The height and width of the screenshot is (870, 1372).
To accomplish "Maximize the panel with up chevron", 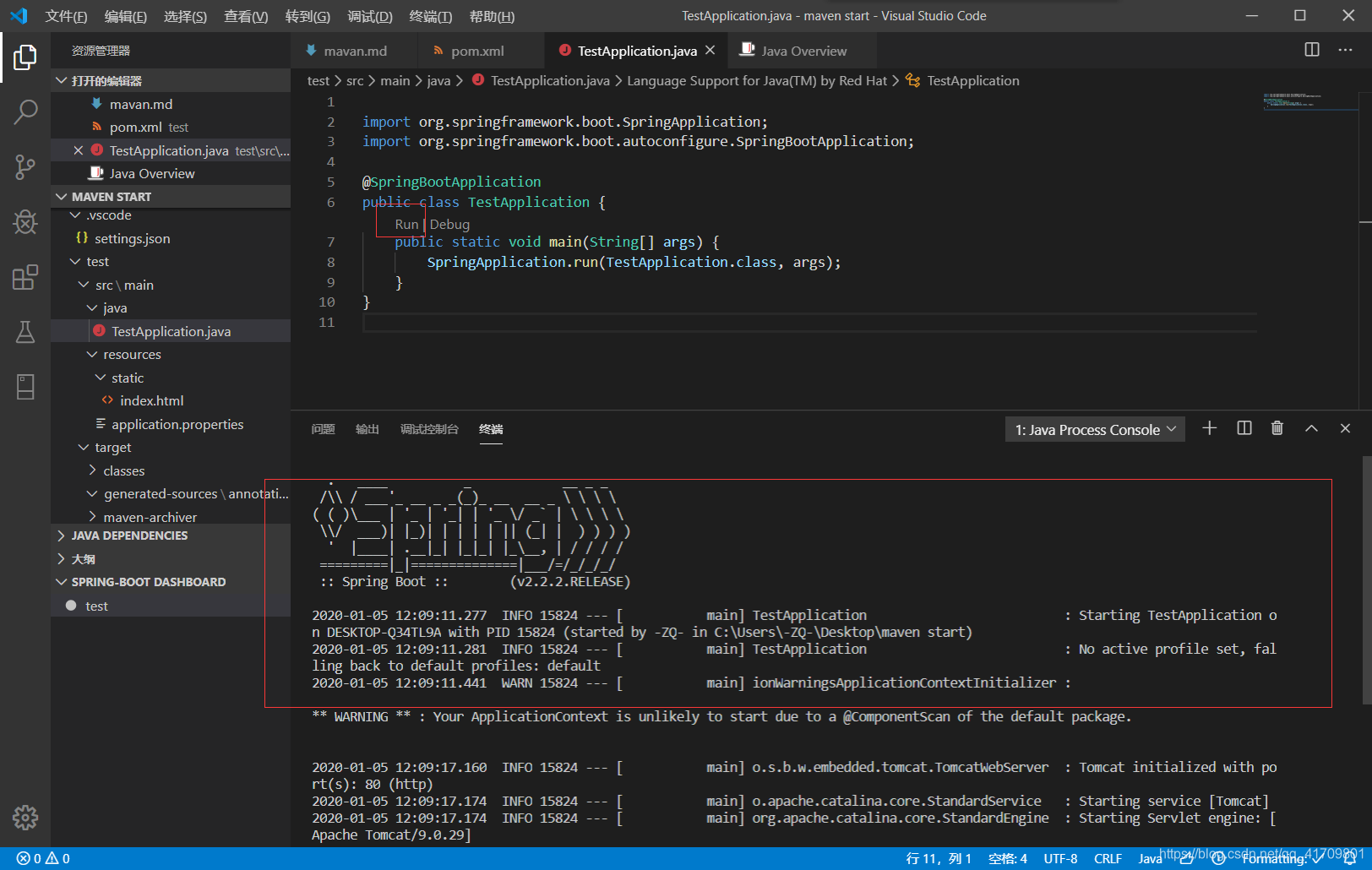I will (x=1311, y=428).
